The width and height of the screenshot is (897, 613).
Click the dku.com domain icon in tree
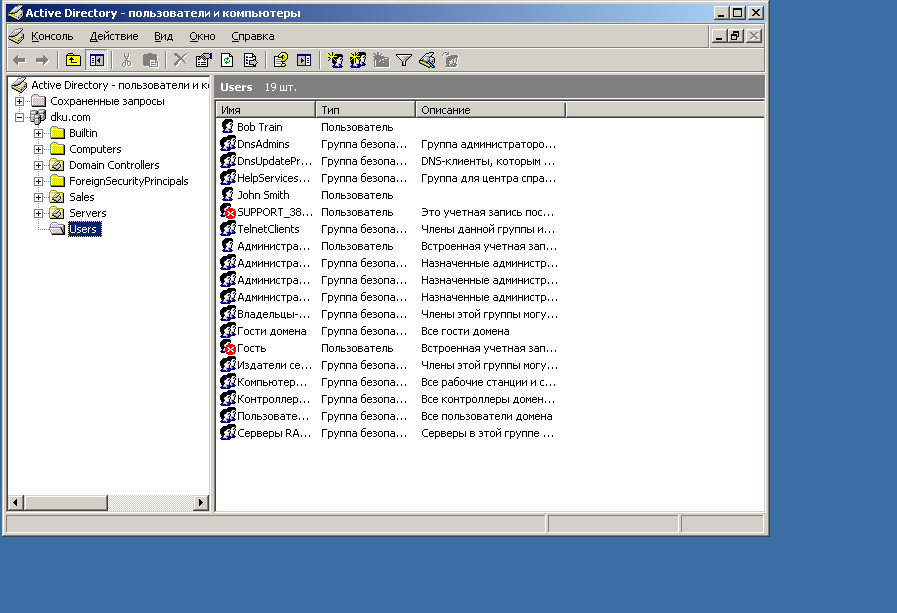tap(38, 117)
